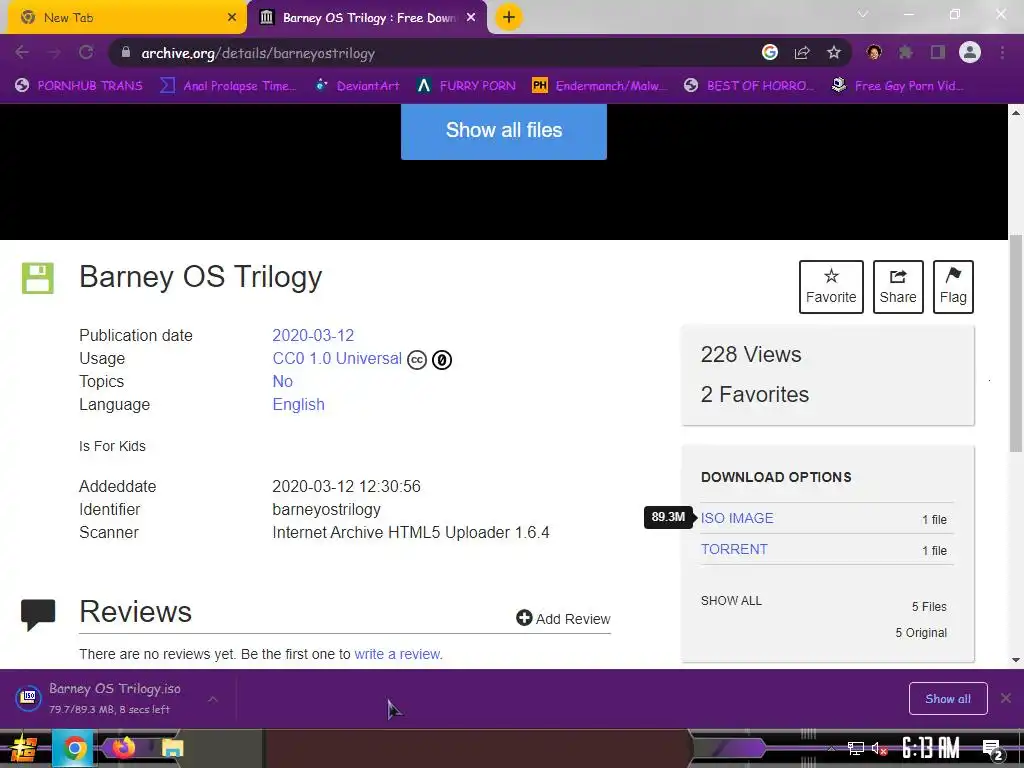Click the scrollbar up arrow
Screen dimensions: 1024x768
(x=1016, y=112)
